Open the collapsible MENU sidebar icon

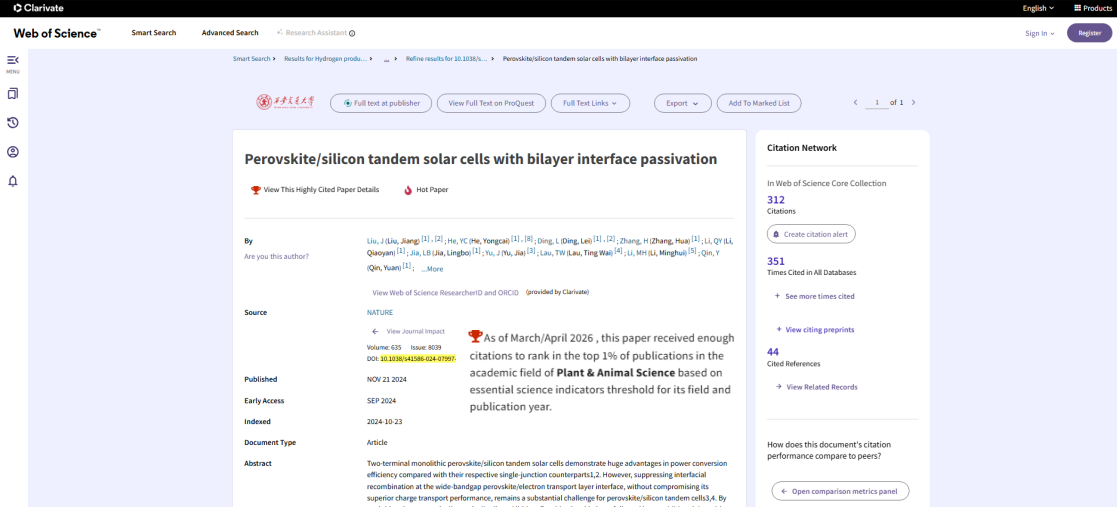tap(13, 60)
